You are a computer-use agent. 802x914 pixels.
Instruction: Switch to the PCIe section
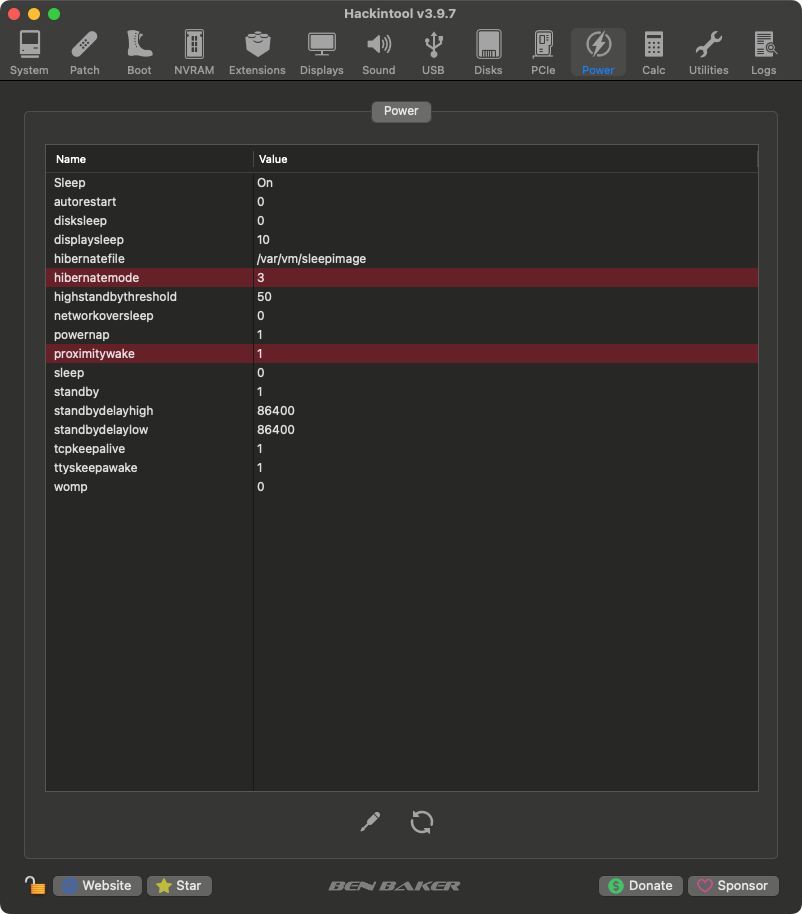543,52
